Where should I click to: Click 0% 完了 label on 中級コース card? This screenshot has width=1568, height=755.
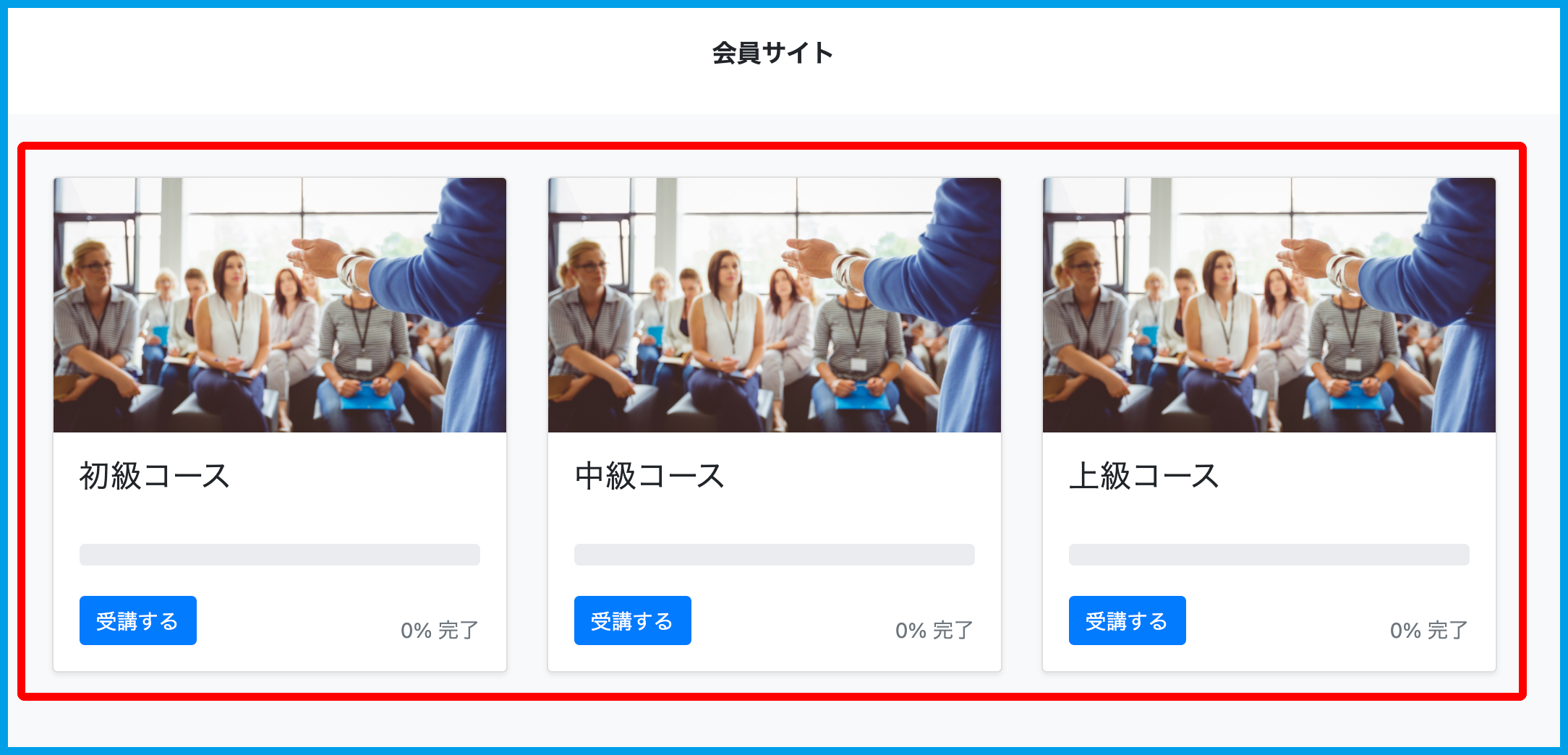(934, 630)
